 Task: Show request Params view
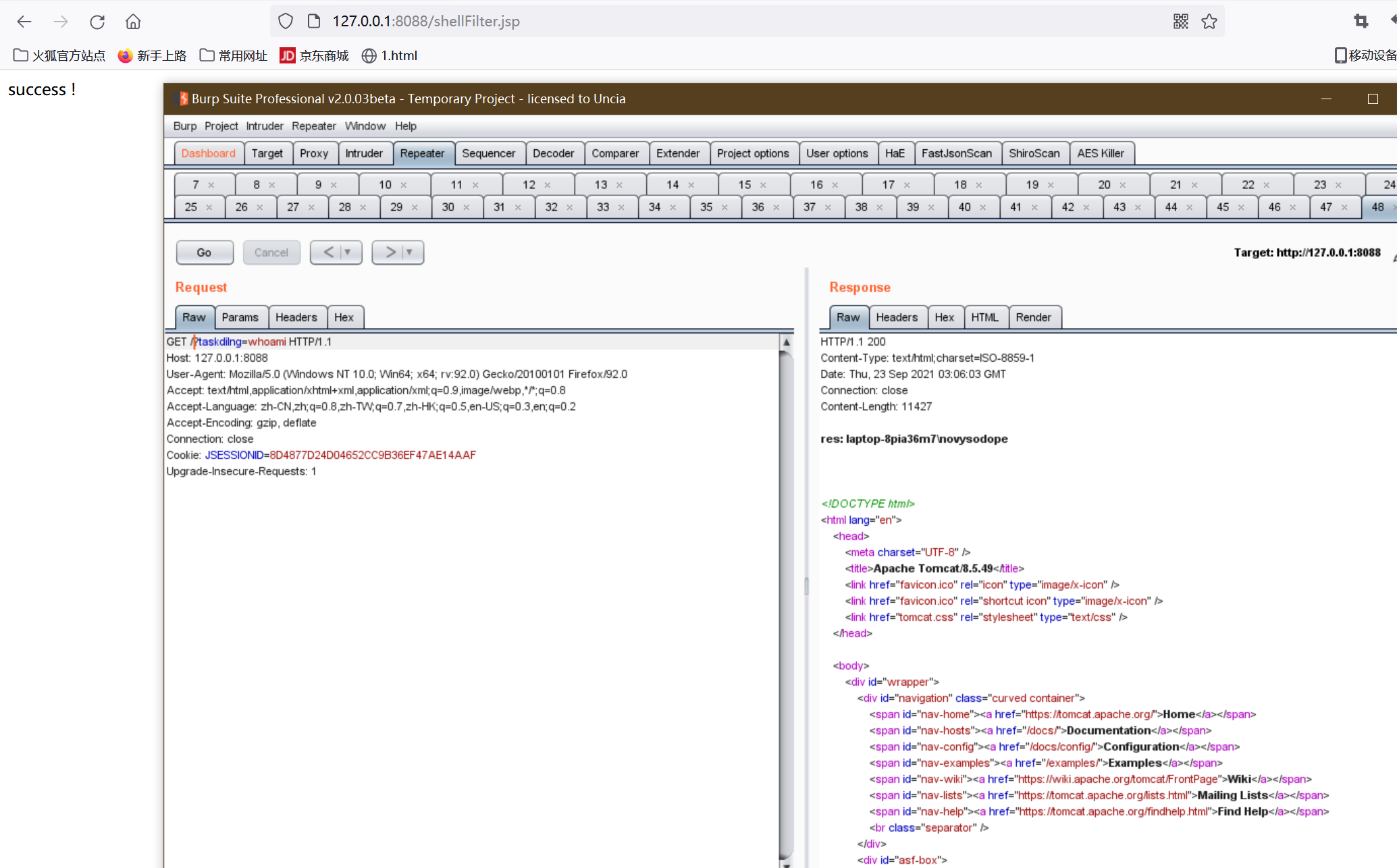tap(240, 317)
